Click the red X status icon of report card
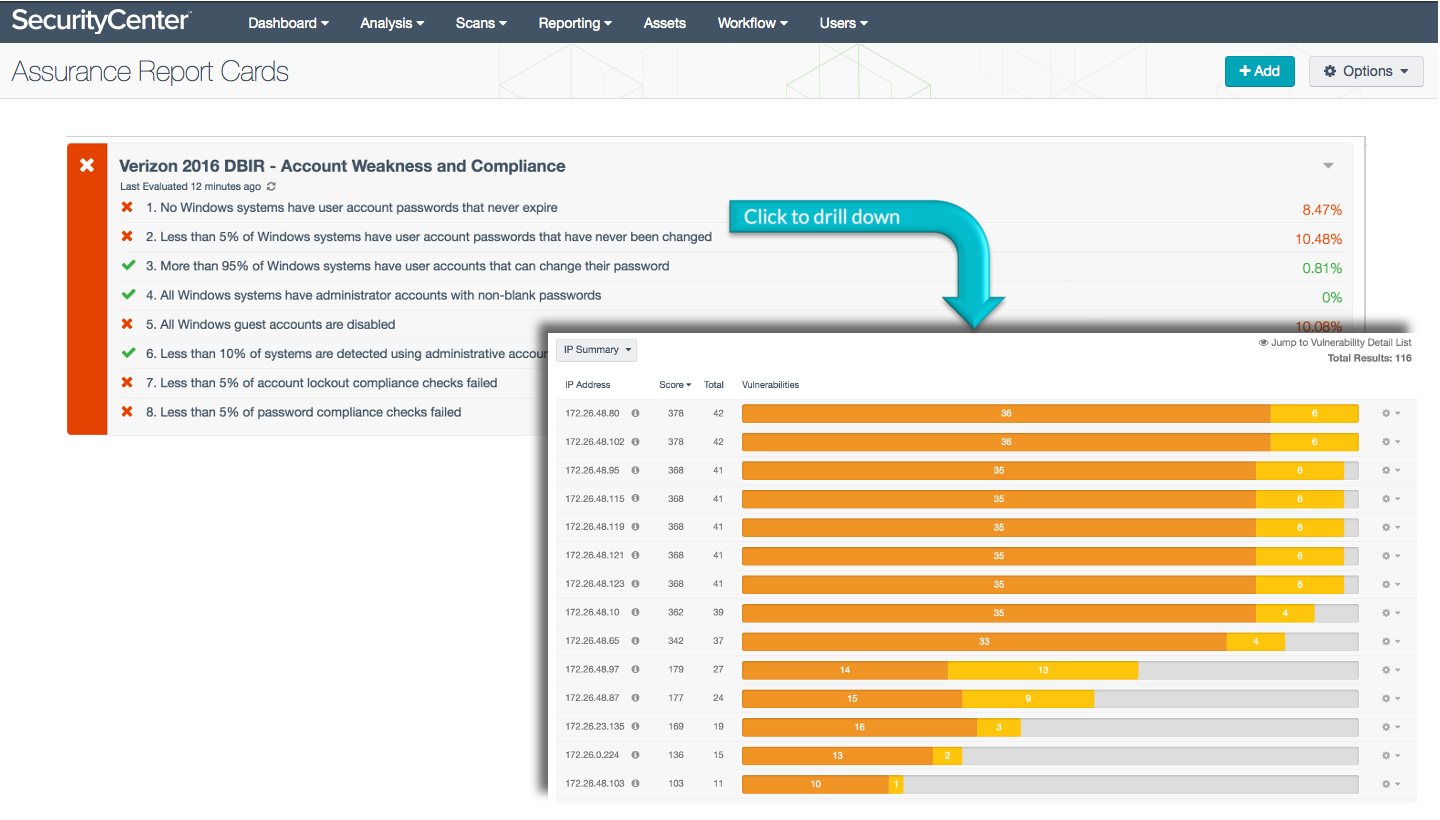Screen dimensions: 1440x820 point(87,165)
